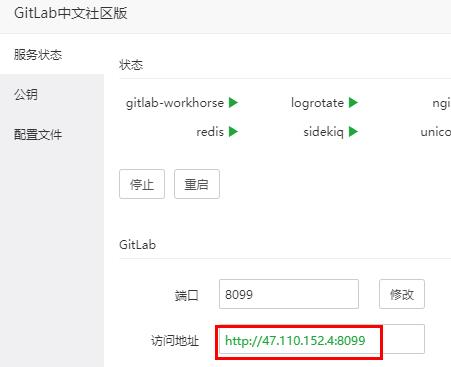Screen dimensions: 451x367
Task: Stop GitLab with the 停止 button
Action: [142, 184]
